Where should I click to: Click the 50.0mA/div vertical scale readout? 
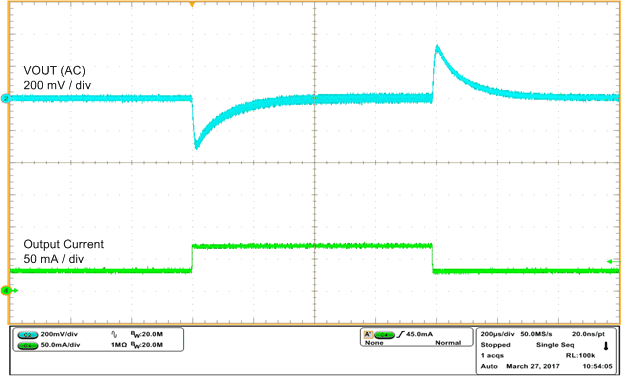pos(60,345)
